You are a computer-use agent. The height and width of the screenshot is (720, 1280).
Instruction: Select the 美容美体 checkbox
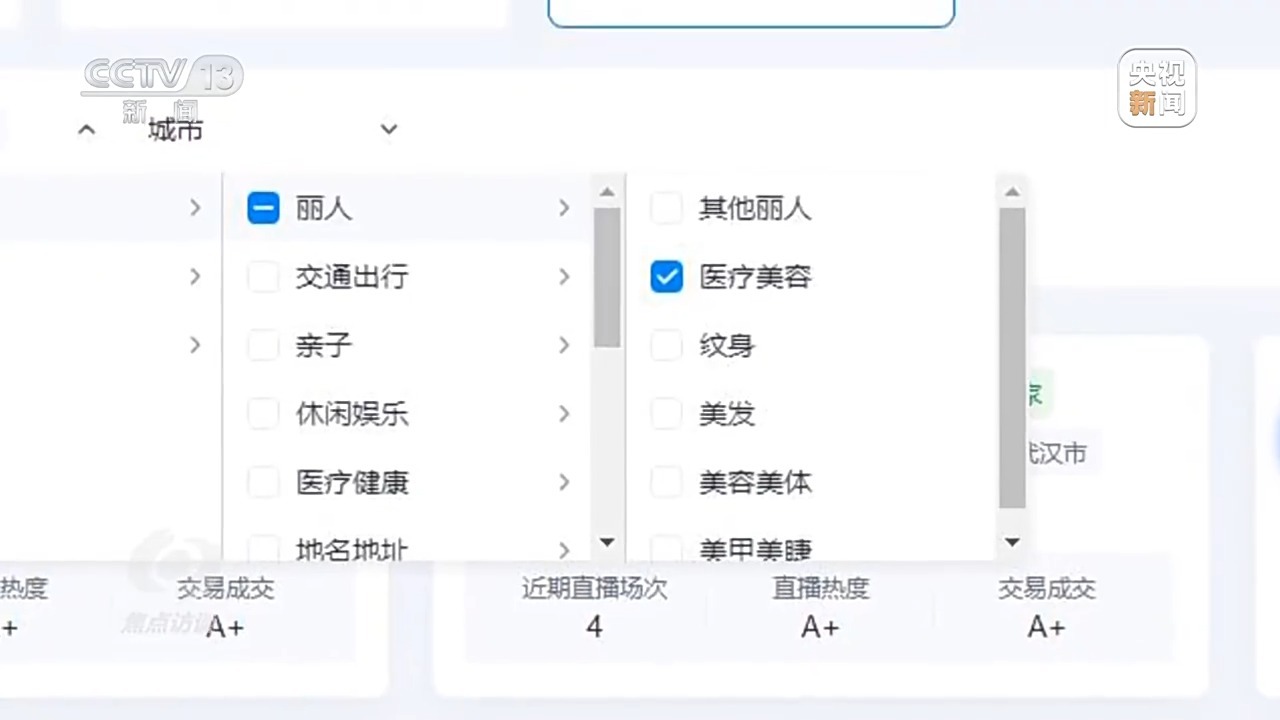pos(666,482)
